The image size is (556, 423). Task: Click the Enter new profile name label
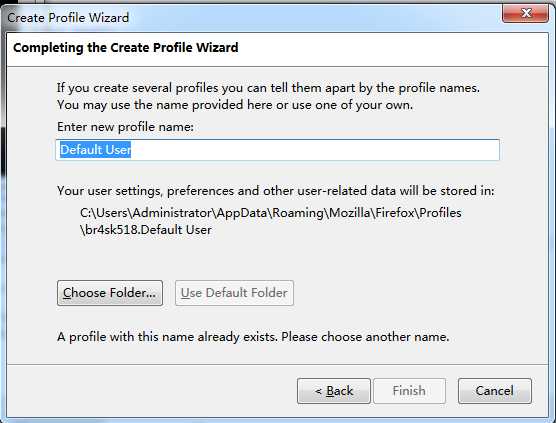pos(126,127)
